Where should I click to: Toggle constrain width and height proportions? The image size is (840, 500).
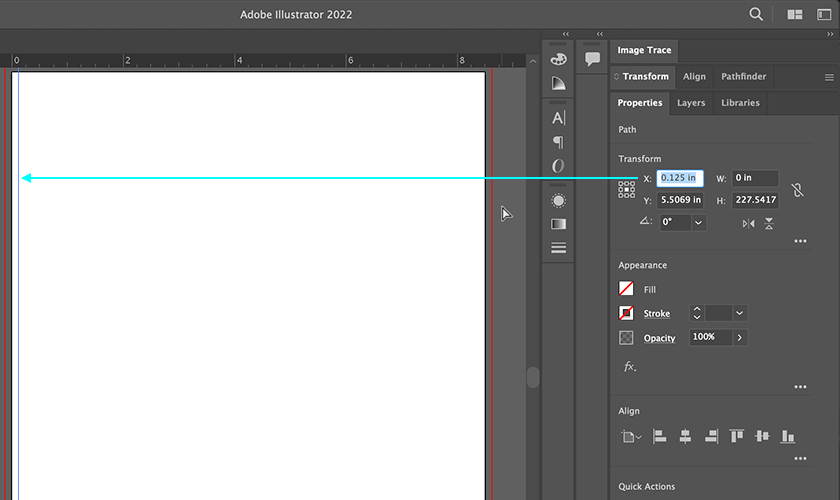(798, 190)
